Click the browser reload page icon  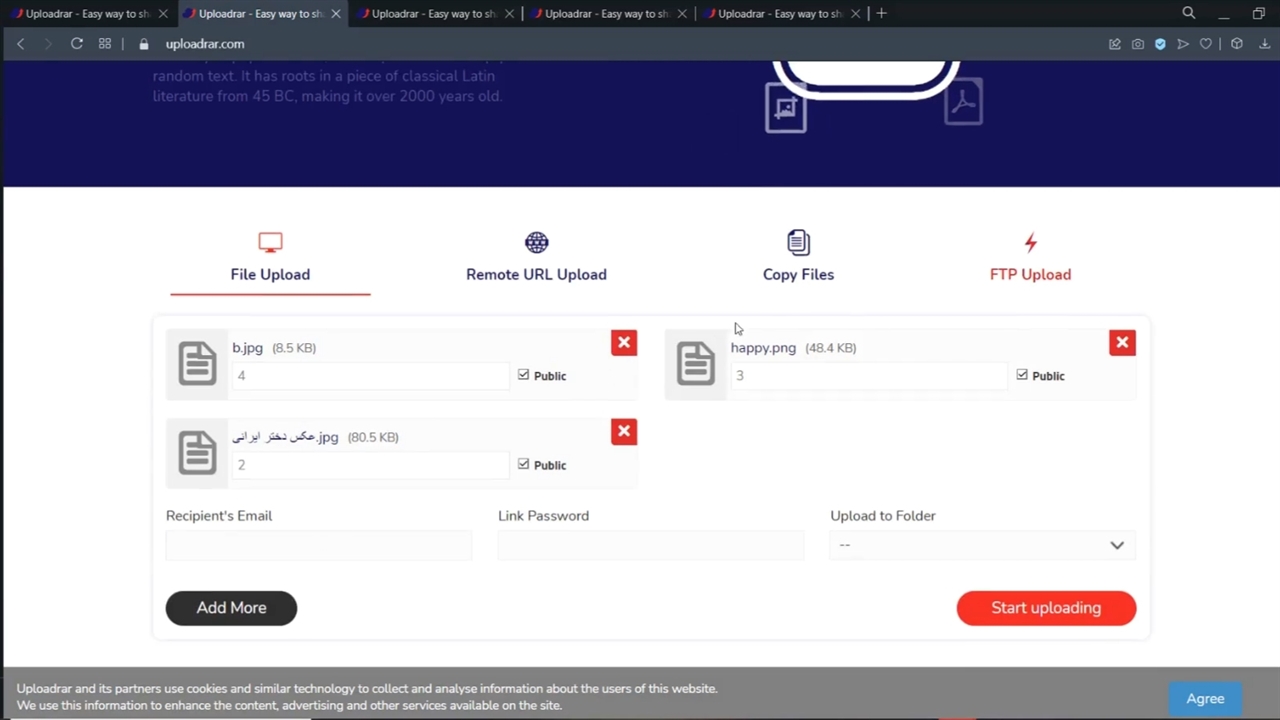coord(76,44)
